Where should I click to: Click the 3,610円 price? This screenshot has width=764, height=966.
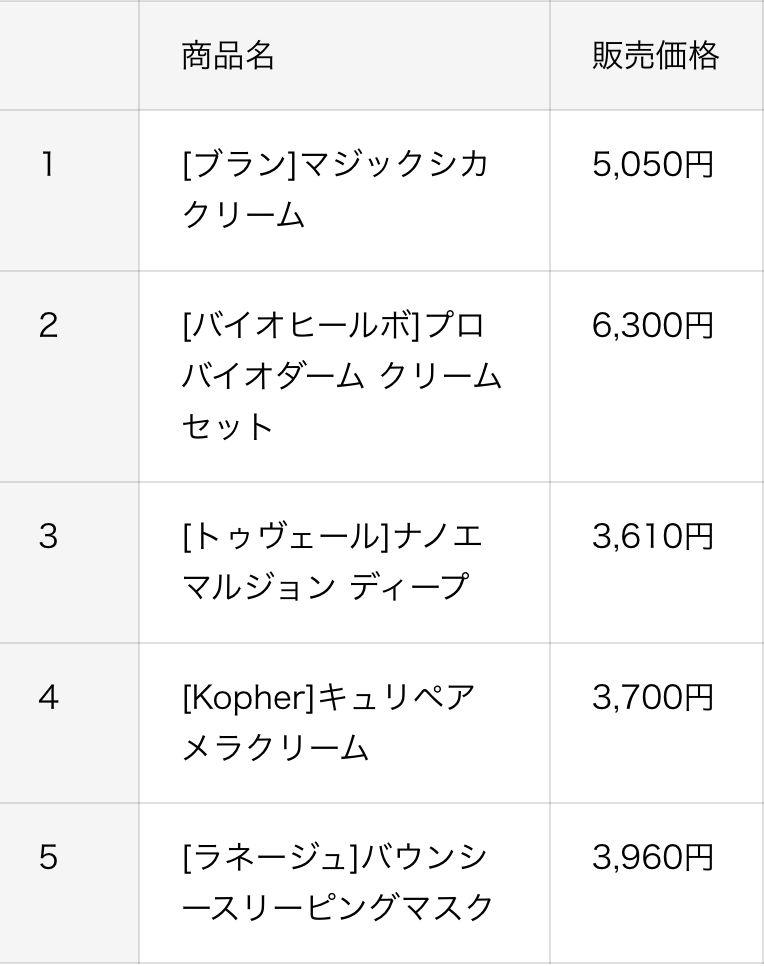coord(653,536)
